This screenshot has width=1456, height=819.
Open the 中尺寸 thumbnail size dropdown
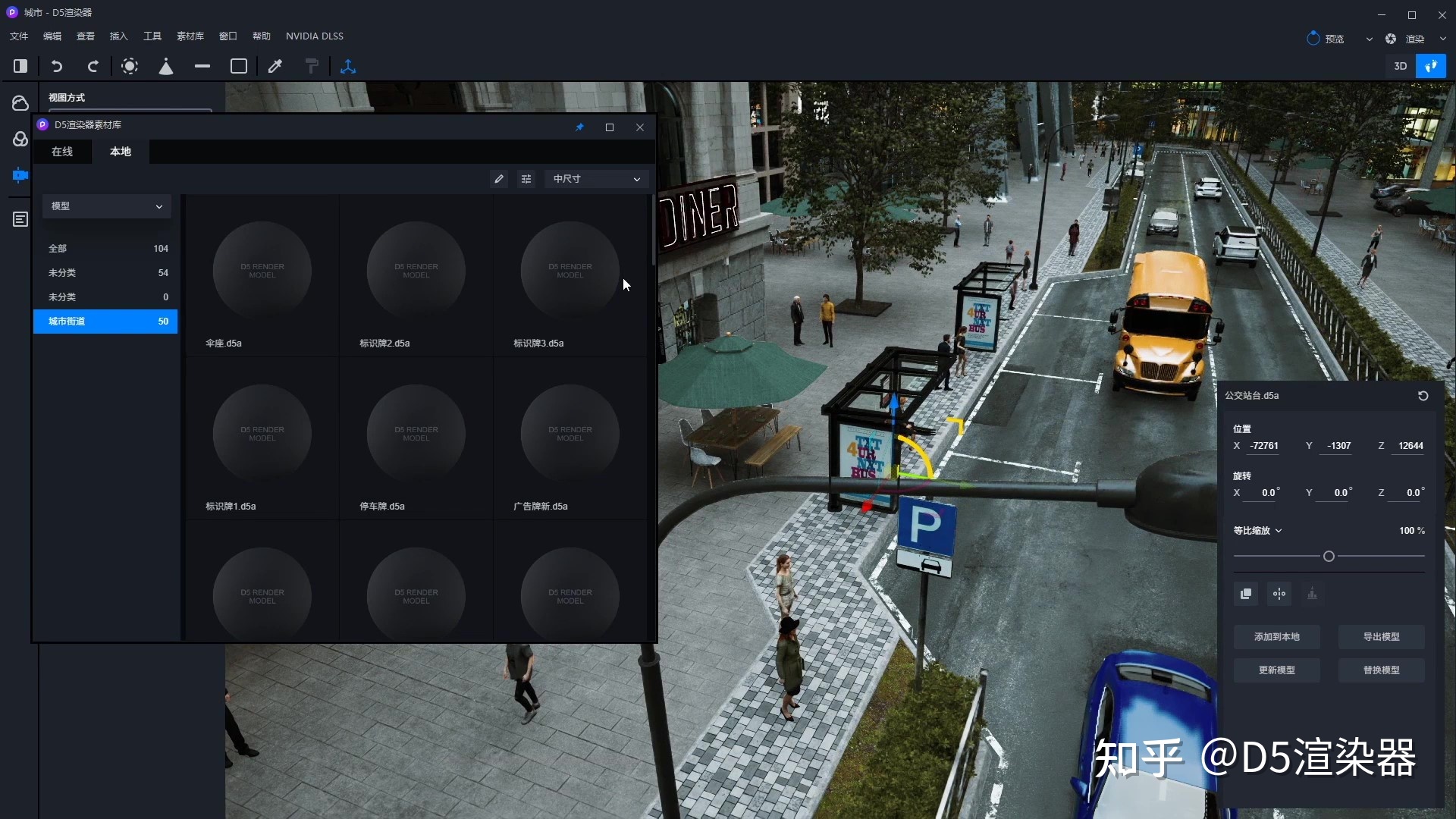(596, 179)
